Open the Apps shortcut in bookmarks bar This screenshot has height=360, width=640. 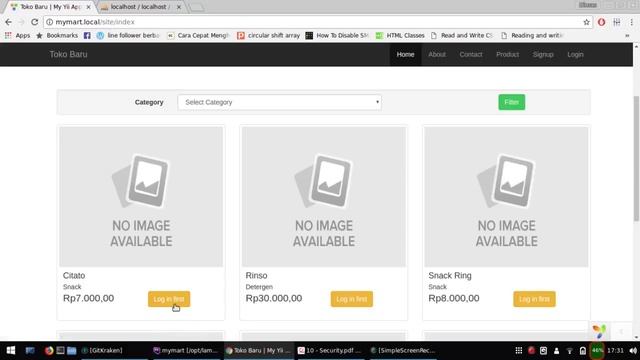[x=18, y=36]
